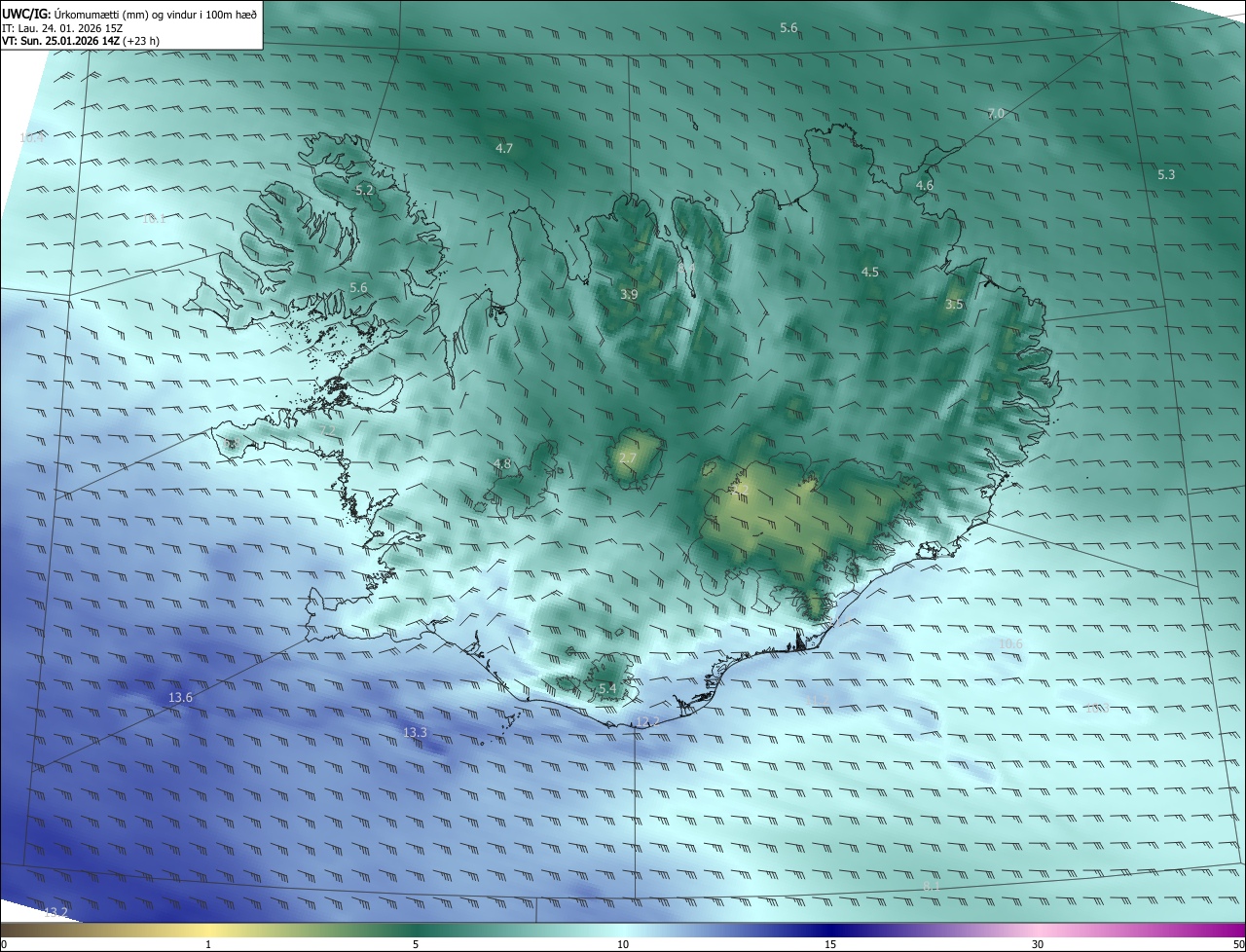This screenshot has width=1246, height=952.
Task: Click the 1 tick on the colour scale
Action: [208, 944]
